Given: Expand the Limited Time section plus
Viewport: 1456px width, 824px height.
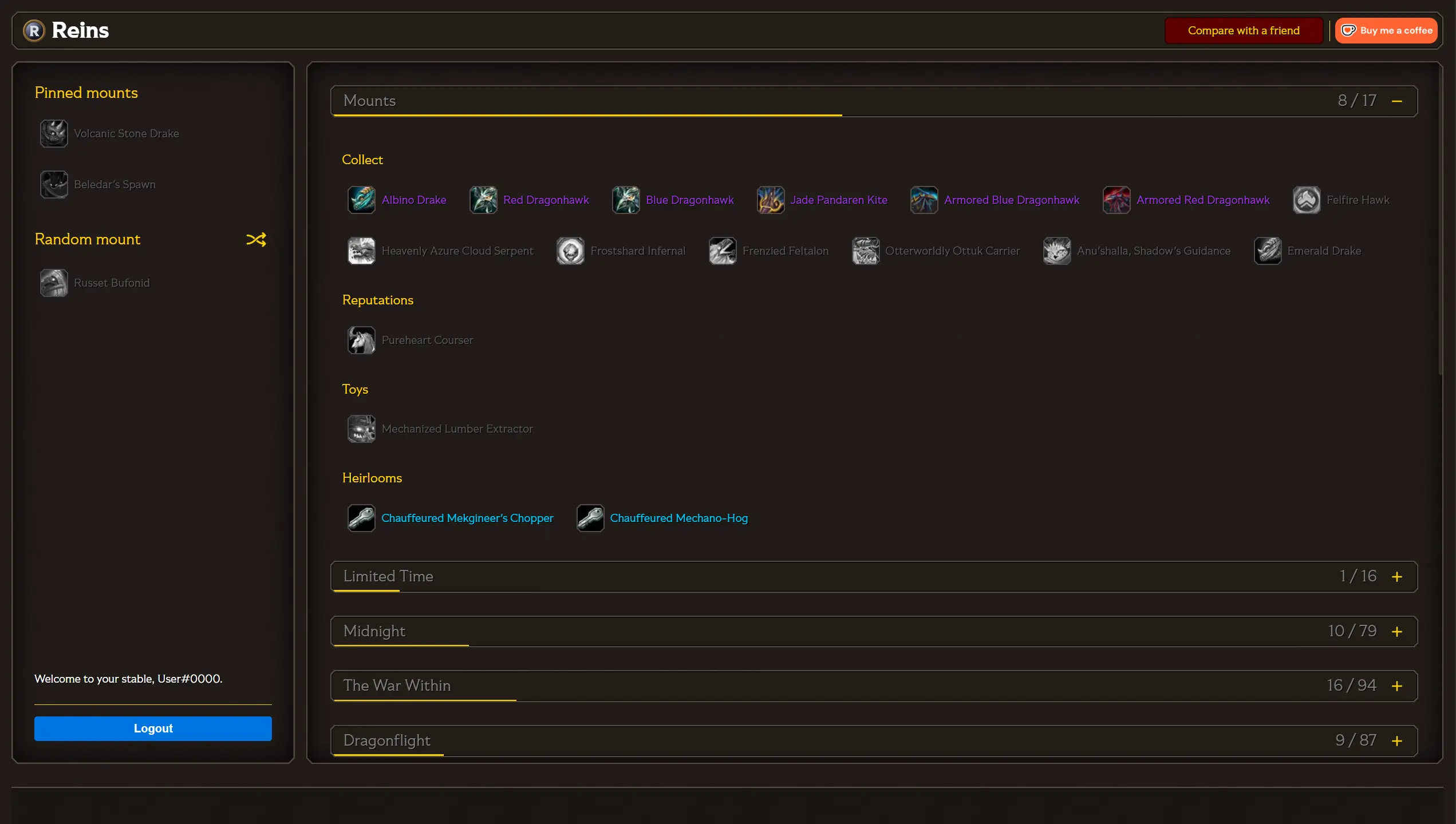Looking at the screenshot, I should pos(1397,577).
